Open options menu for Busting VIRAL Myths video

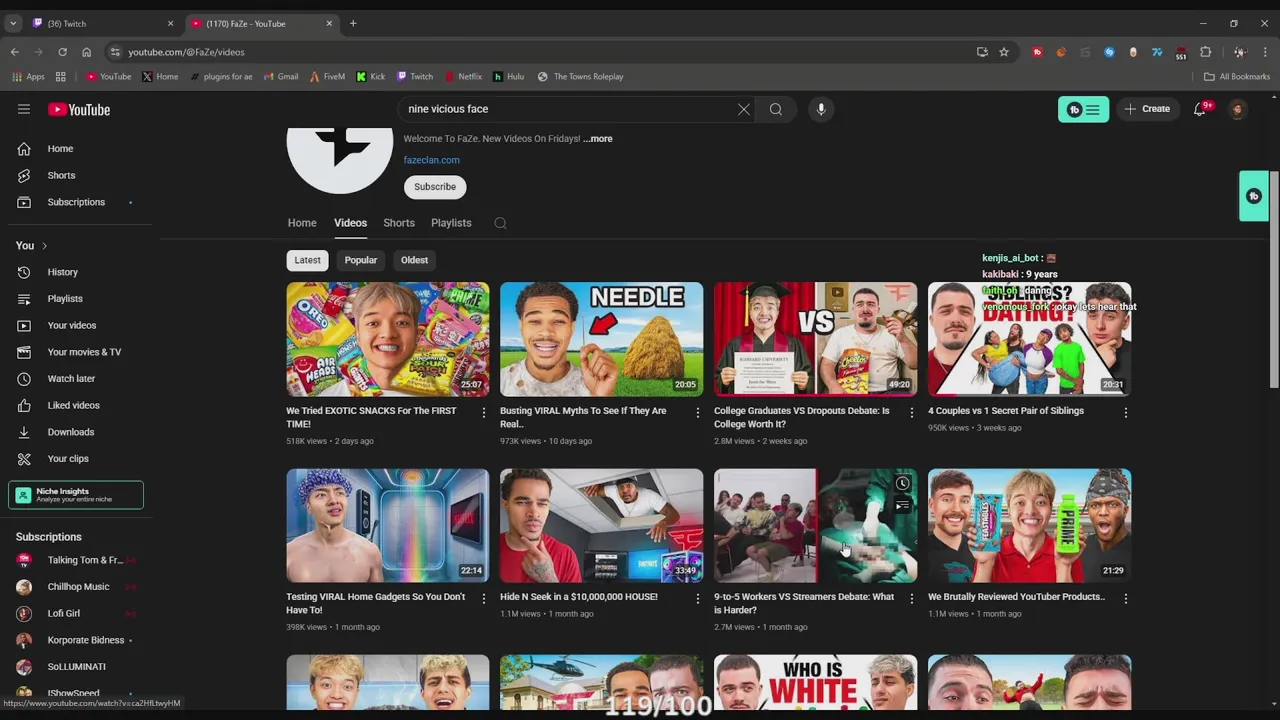[698, 412]
